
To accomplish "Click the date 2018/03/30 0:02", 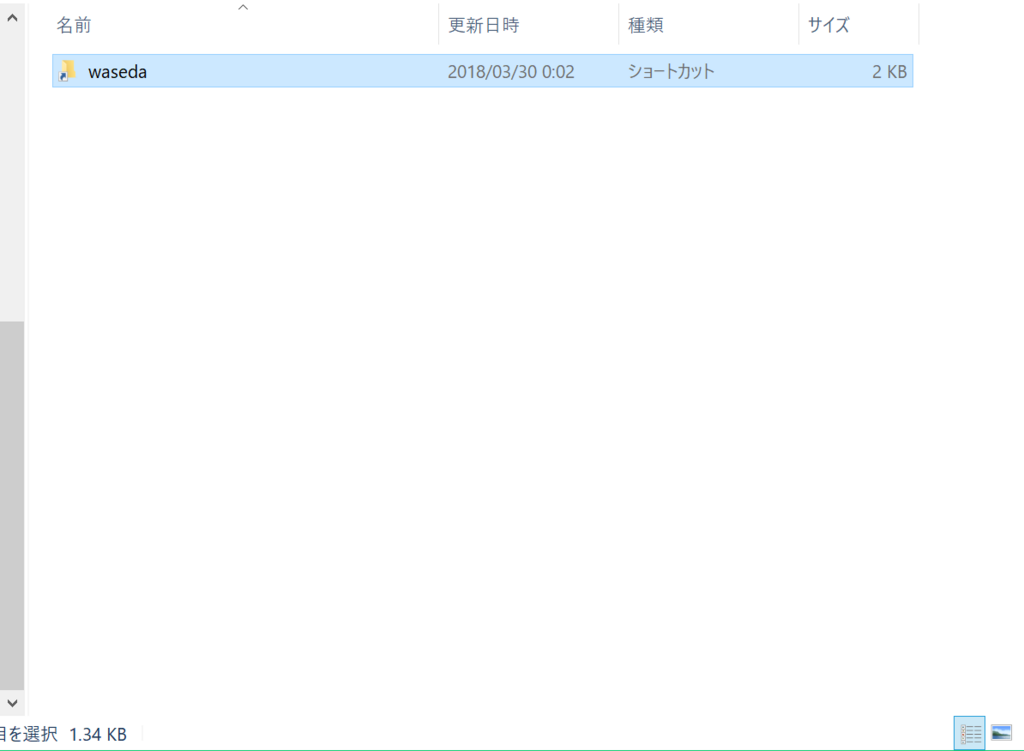I will [511, 72].
